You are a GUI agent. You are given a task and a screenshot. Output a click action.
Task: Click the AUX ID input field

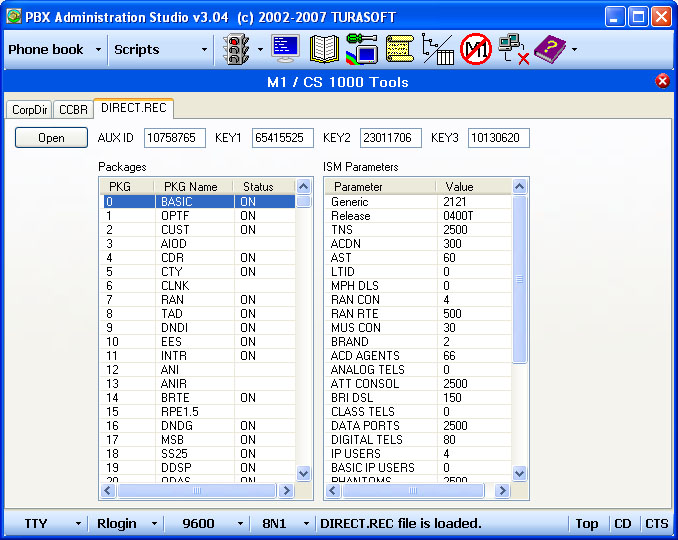click(x=175, y=138)
